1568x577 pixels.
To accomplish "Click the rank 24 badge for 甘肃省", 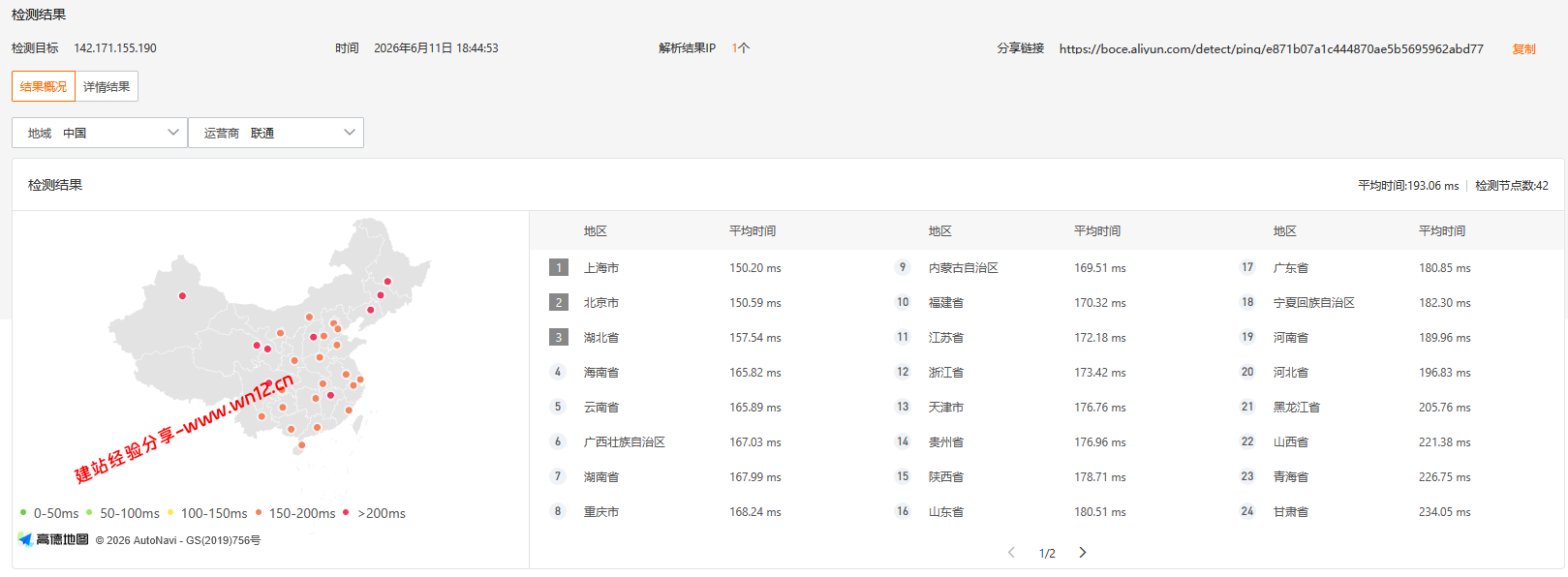I will point(1247,511).
